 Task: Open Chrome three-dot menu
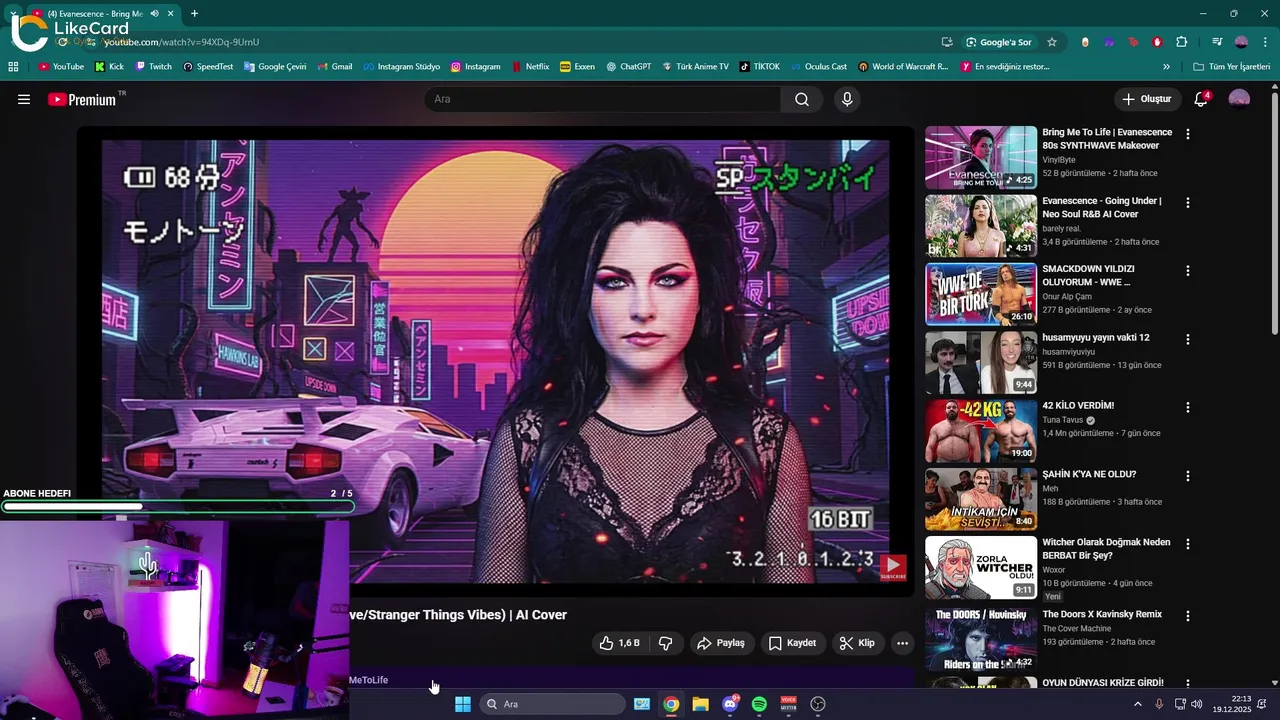(x=1263, y=42)
